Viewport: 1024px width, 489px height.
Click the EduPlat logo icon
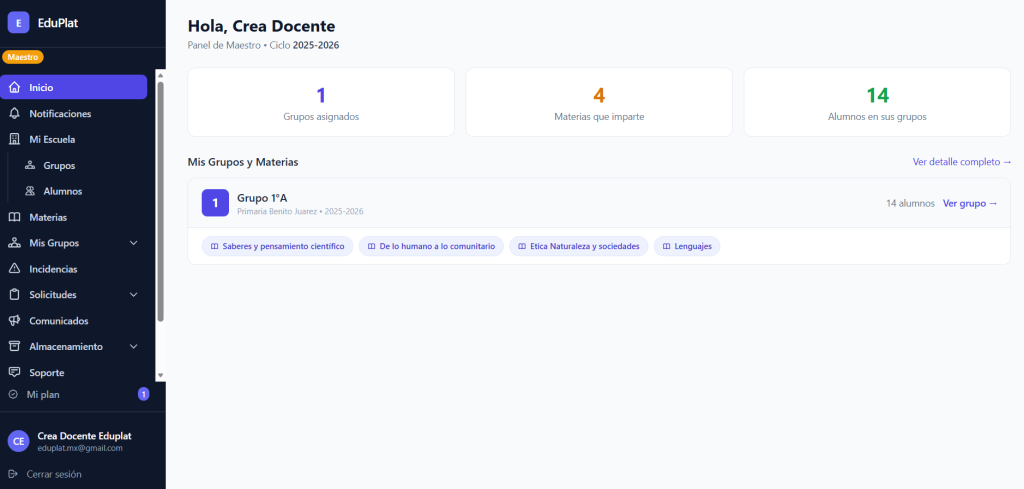[19, 24]
